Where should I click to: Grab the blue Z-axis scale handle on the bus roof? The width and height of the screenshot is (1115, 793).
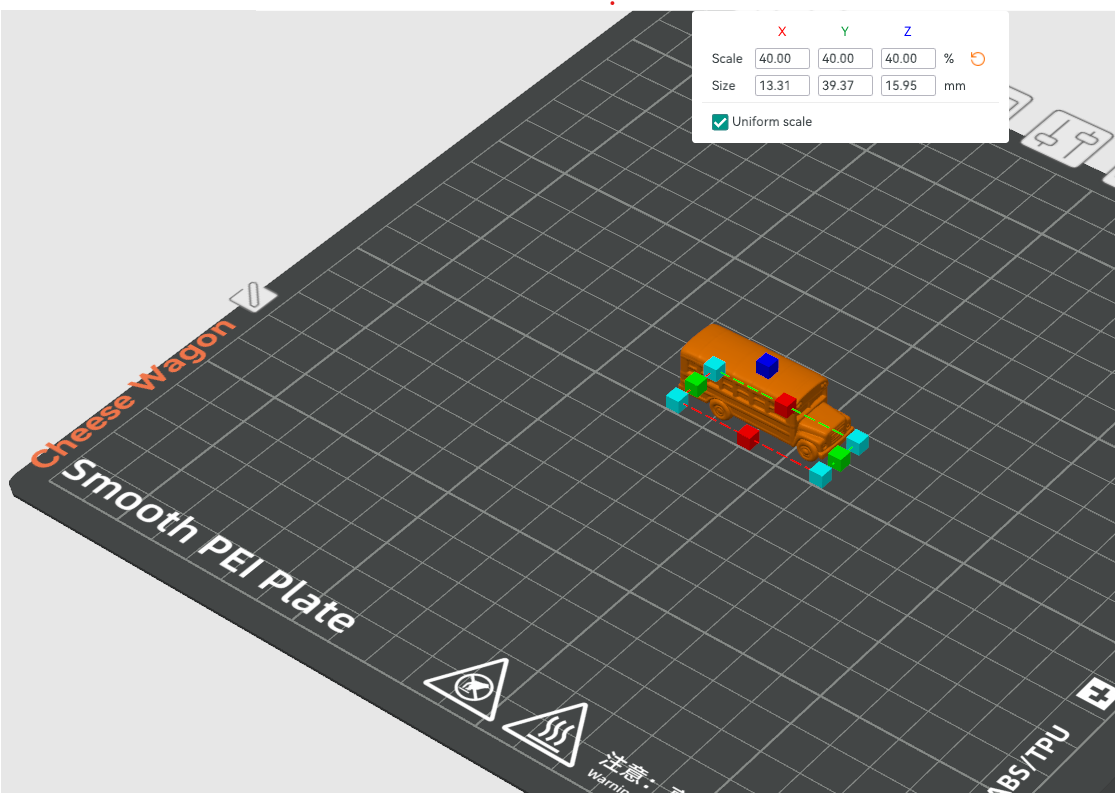[767, 366]
